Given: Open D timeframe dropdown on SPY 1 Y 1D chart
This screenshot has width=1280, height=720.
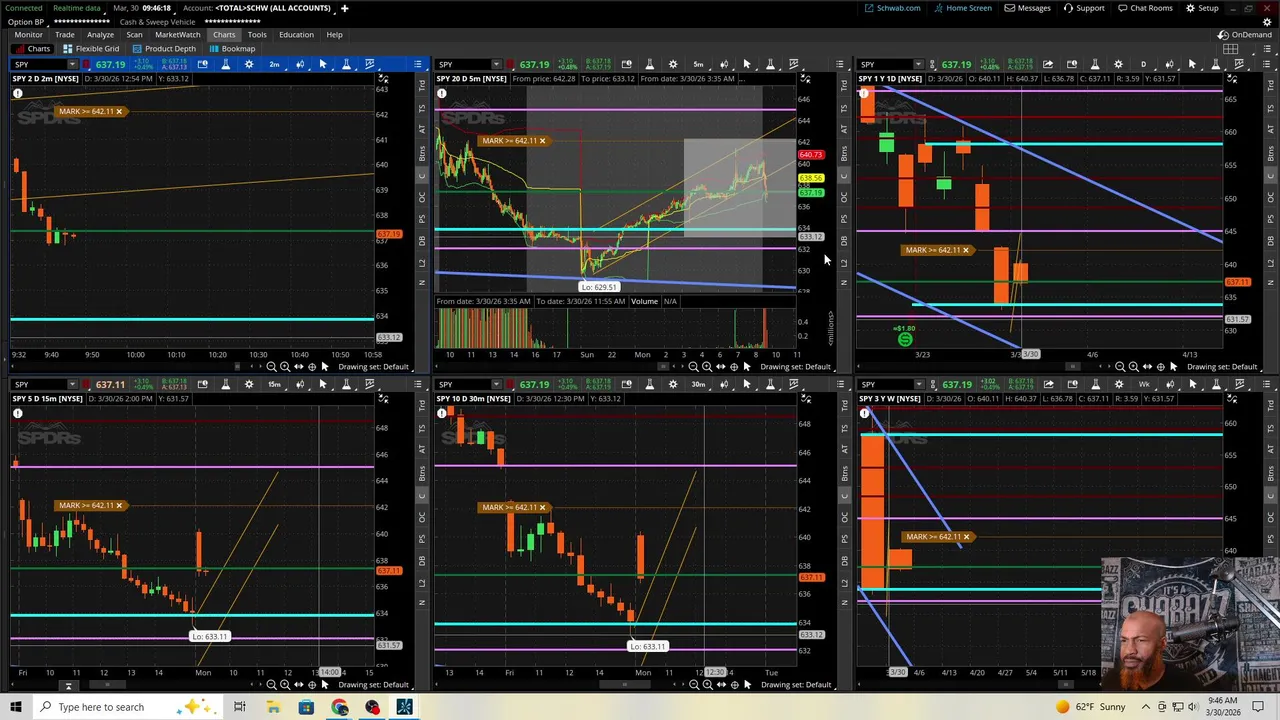Looking at the screenshot, I should [1143, 64].
